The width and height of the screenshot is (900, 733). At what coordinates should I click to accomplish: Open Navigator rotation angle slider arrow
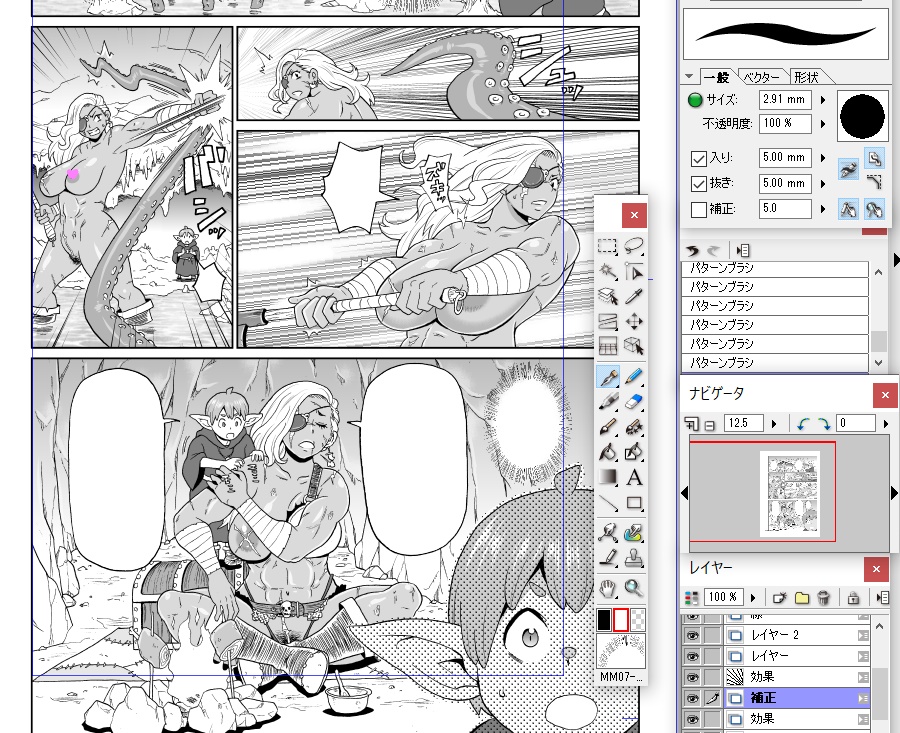point(886,424)
